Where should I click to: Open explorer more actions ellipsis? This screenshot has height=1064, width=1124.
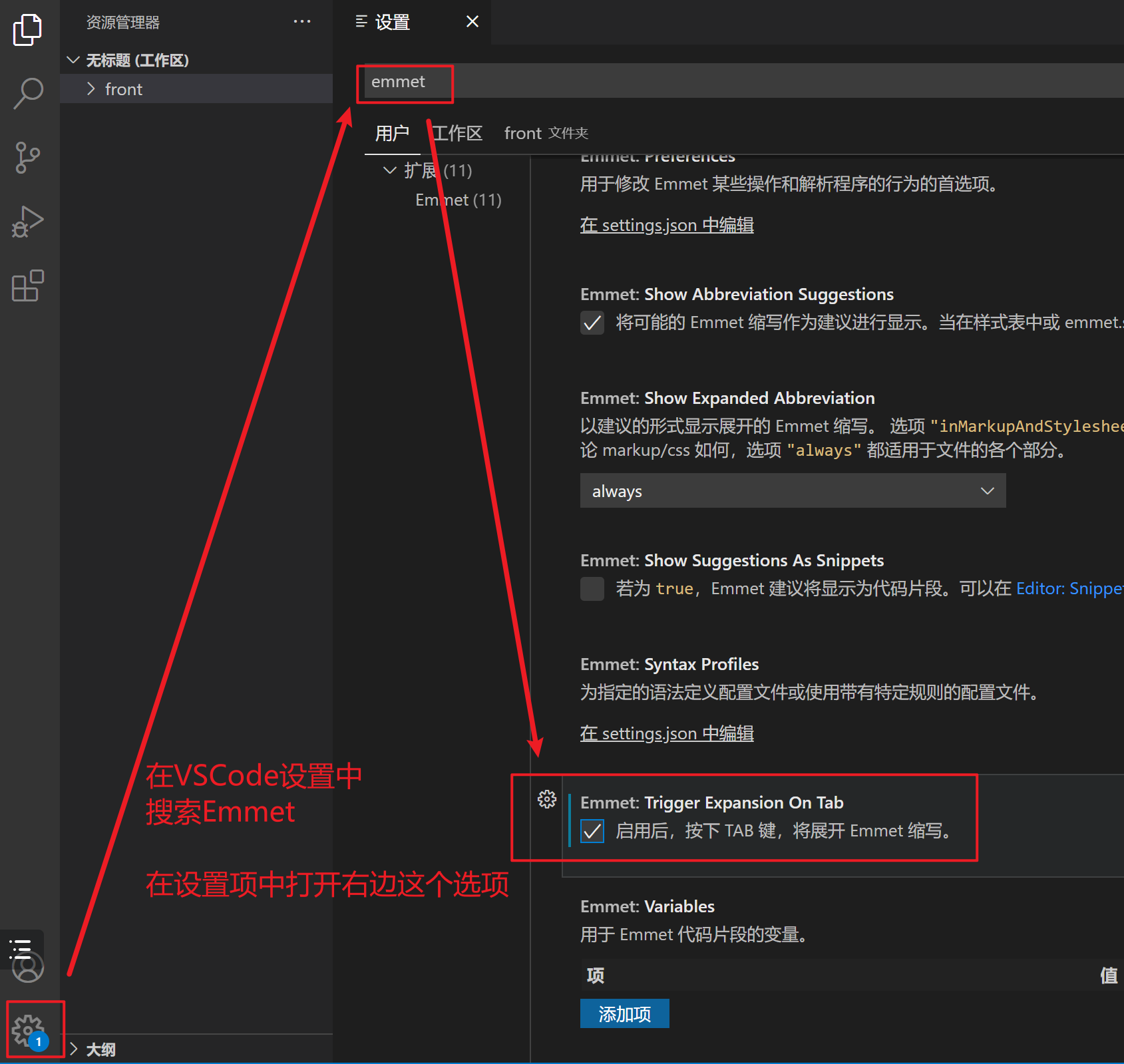coord(302,21)
